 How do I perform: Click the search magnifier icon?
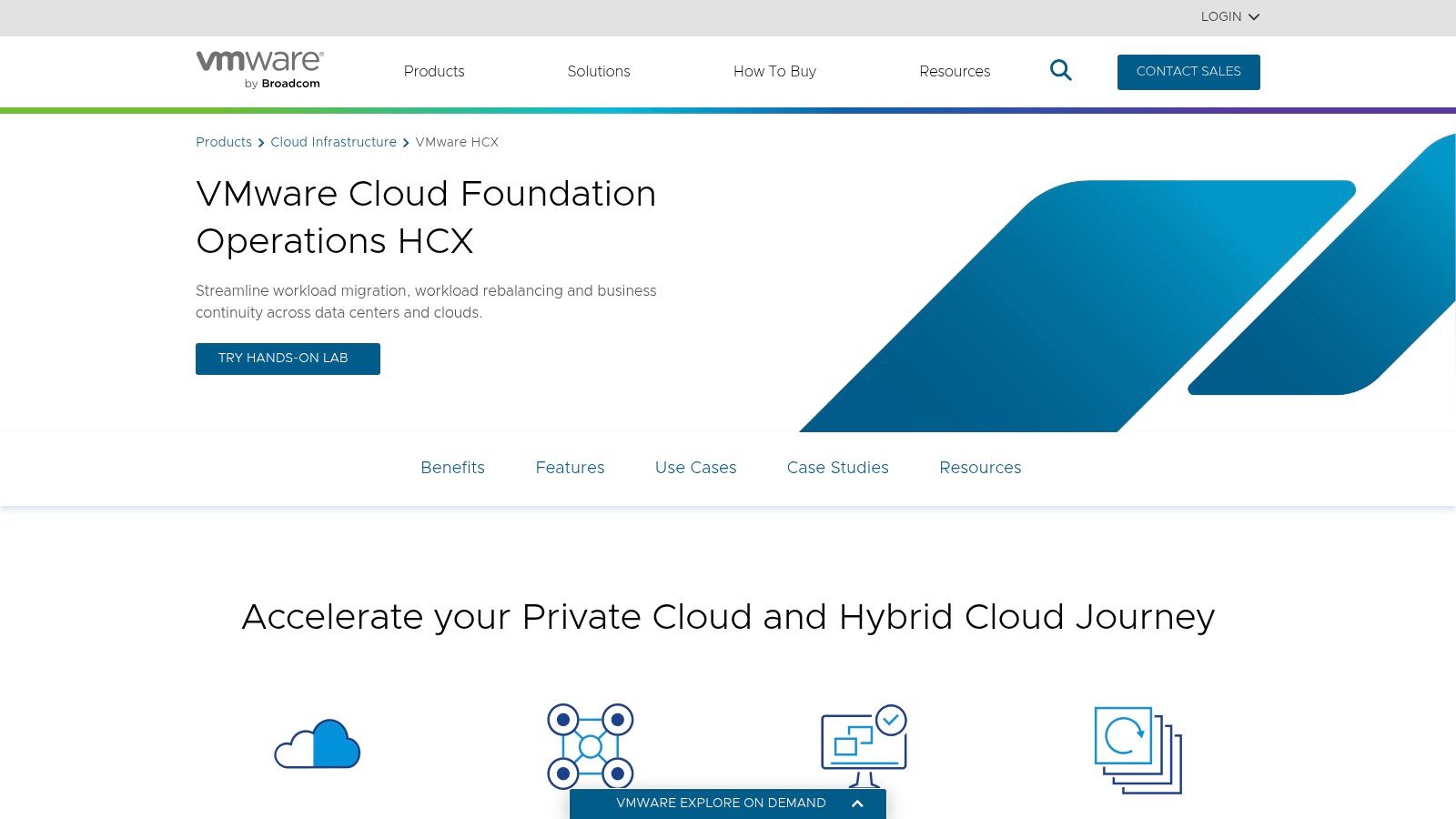coord(1060,70)
